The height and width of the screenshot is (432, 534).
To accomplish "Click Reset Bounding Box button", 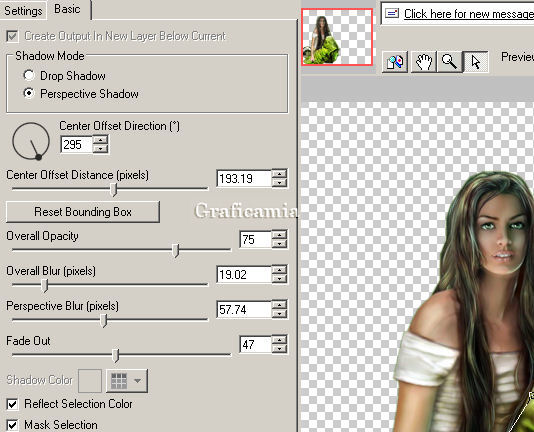I will (83, 212).
